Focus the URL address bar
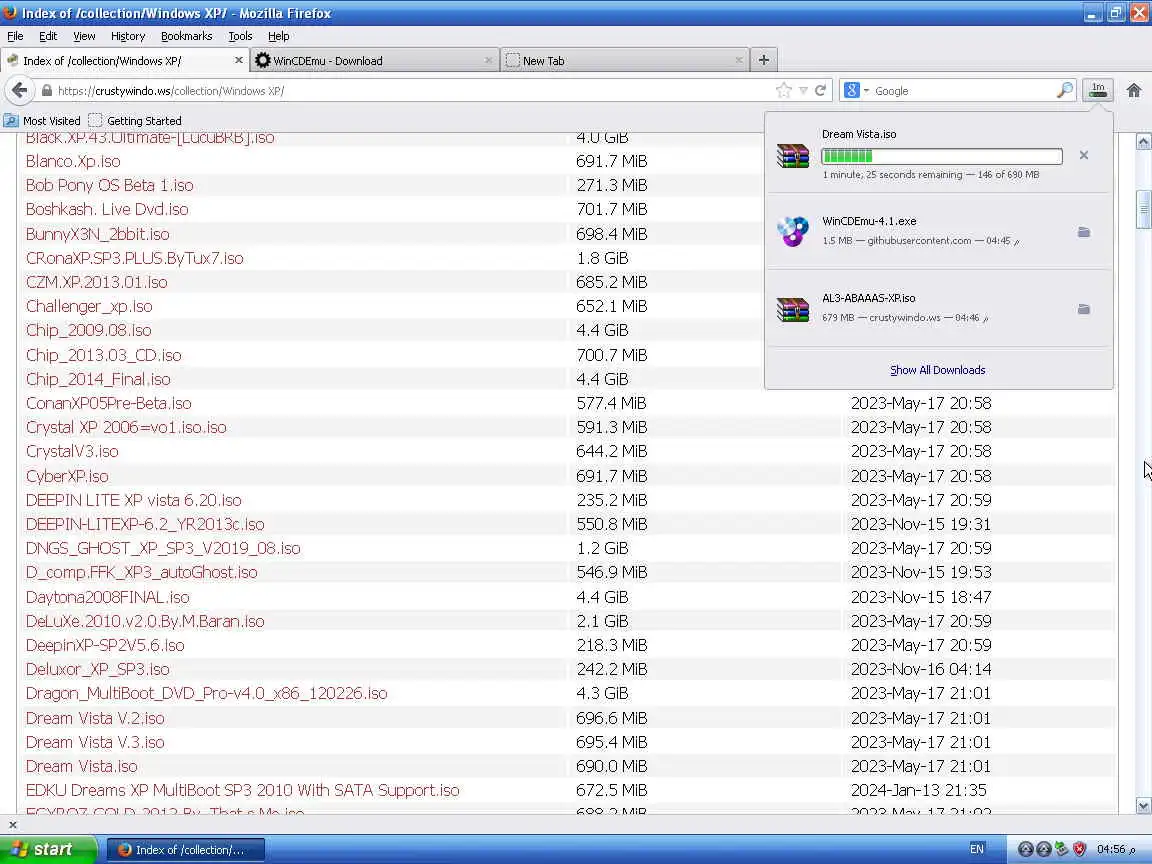 tap(411, 90)
